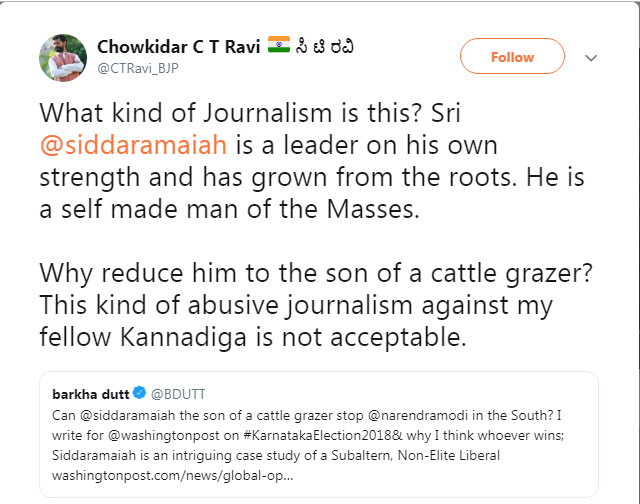Open the Chowkidar C T Ravi display name

[x=179, y=47]
